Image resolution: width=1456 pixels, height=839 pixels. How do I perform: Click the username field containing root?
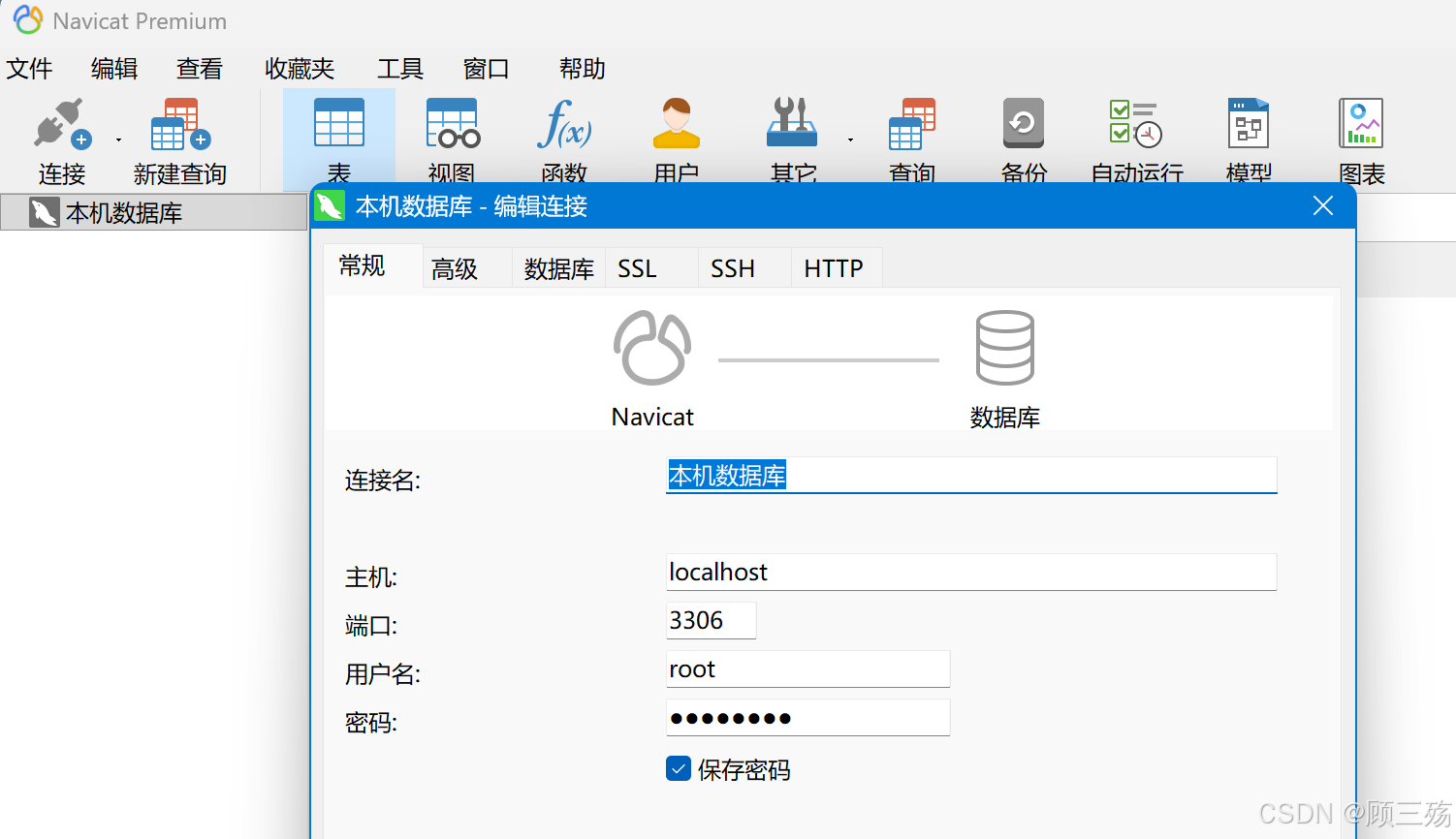tap(807, 668)
